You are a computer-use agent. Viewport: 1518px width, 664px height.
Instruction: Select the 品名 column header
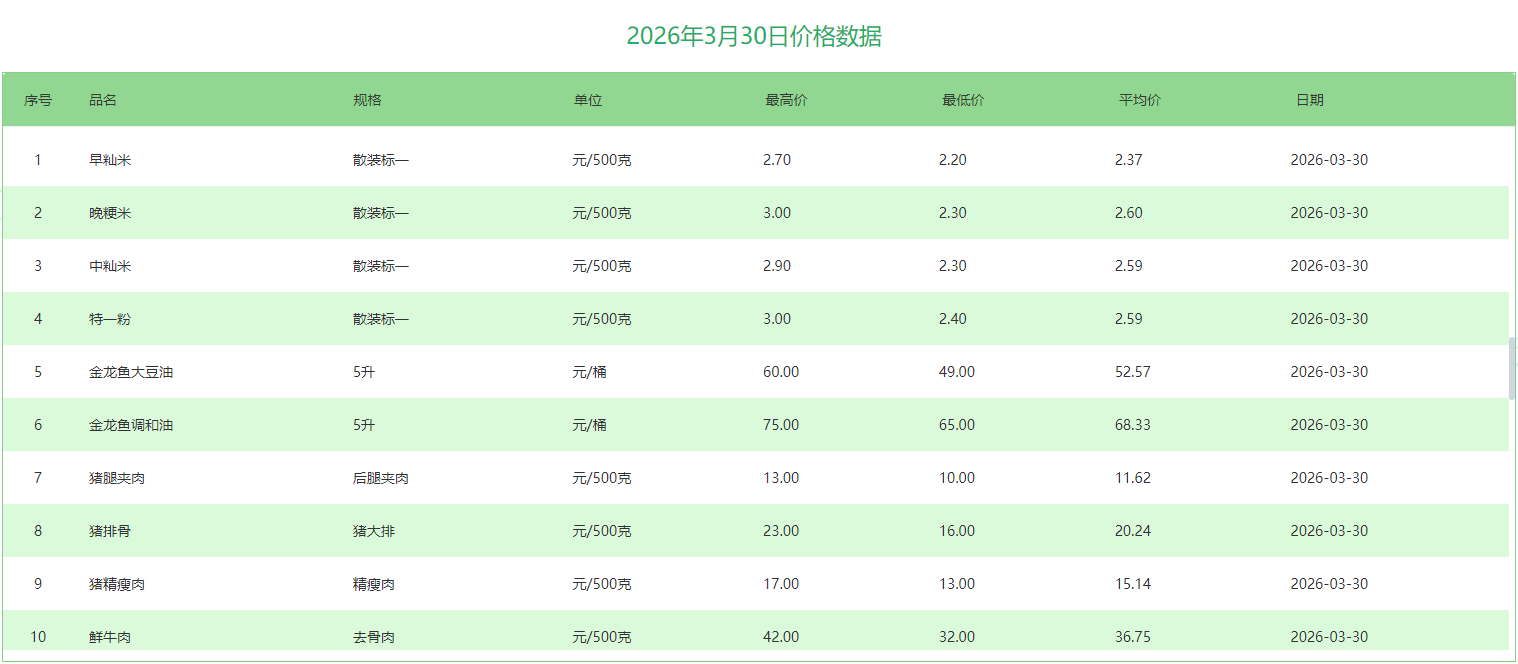tap(103, 100)
